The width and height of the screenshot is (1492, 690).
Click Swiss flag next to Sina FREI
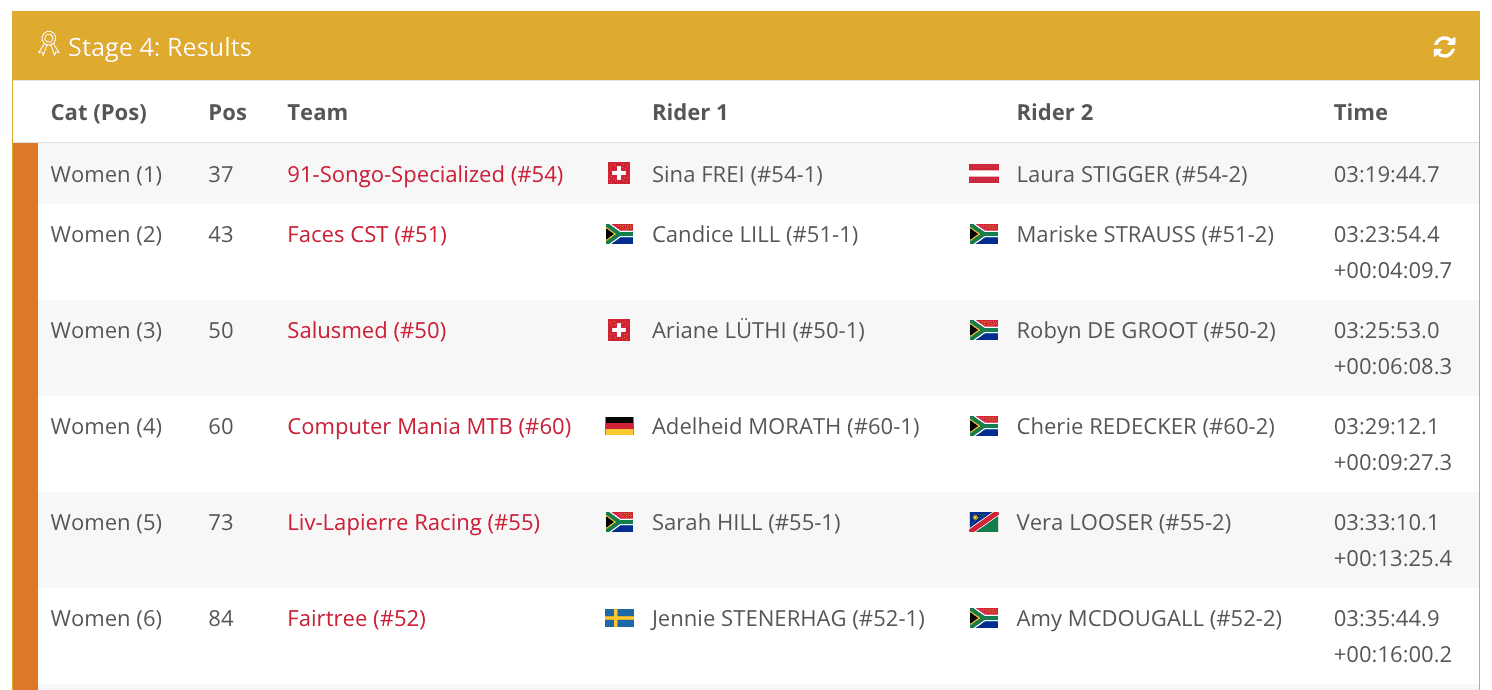coord(619,174)
